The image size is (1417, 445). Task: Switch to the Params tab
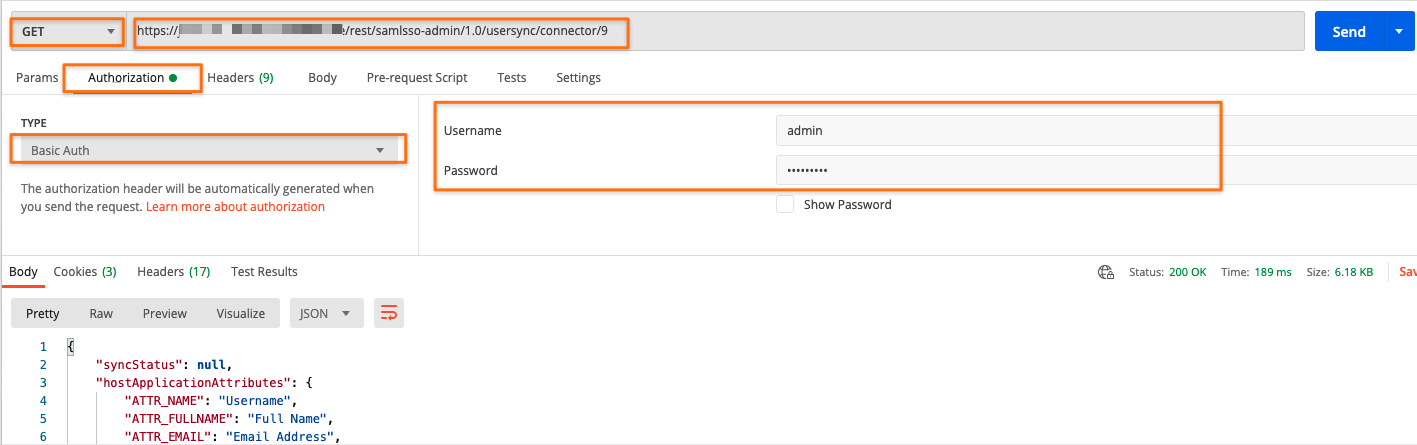coord(37,78)
